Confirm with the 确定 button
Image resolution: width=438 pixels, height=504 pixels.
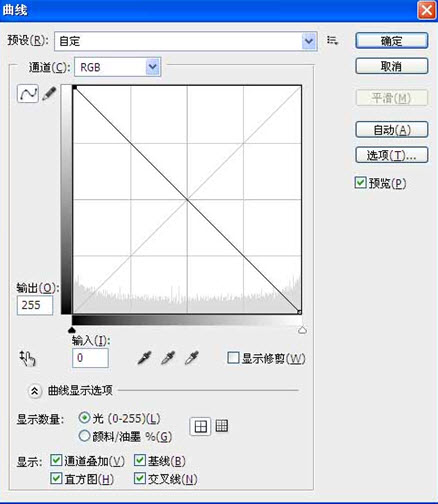point(392,41)
